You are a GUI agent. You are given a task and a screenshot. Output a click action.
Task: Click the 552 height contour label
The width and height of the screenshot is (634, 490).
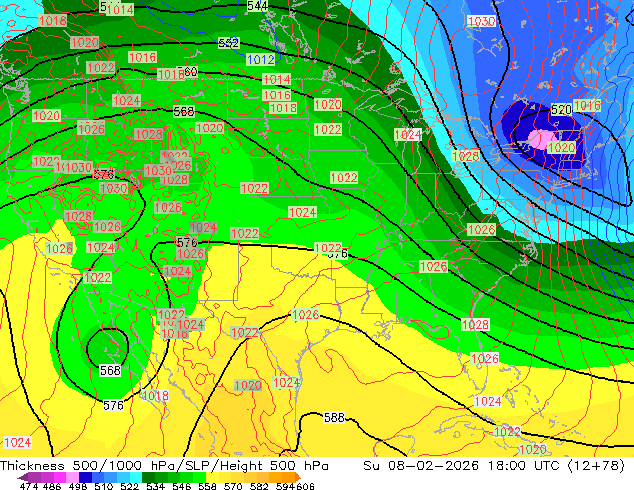tap(228, 43)
